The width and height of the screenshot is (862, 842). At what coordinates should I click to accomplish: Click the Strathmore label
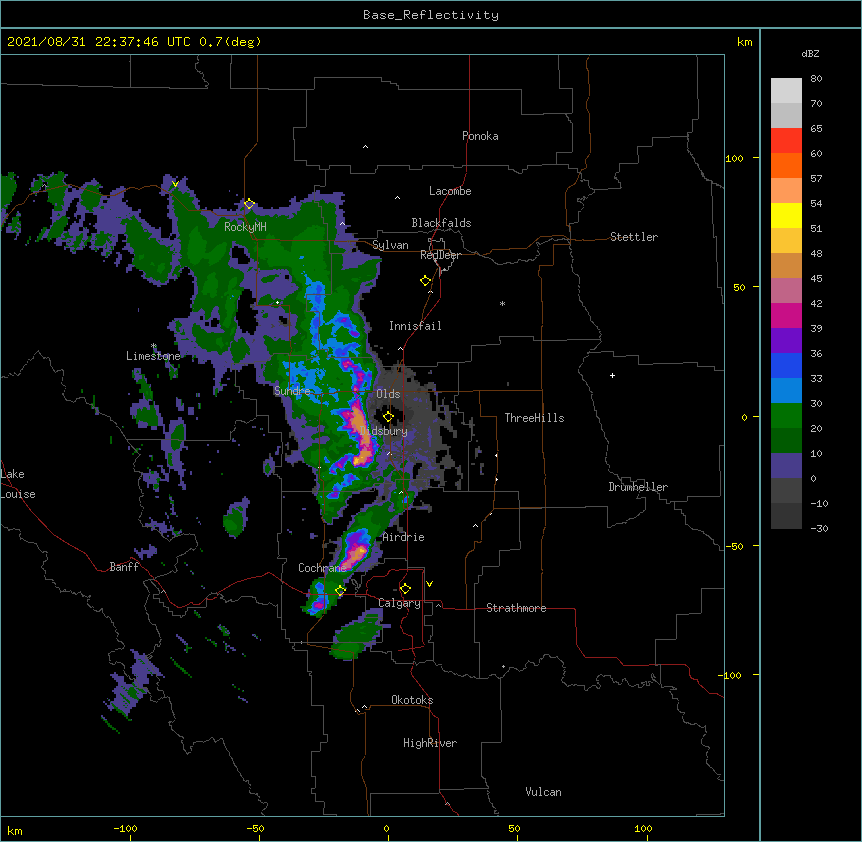pyautogui.click(x=516, y=608)
